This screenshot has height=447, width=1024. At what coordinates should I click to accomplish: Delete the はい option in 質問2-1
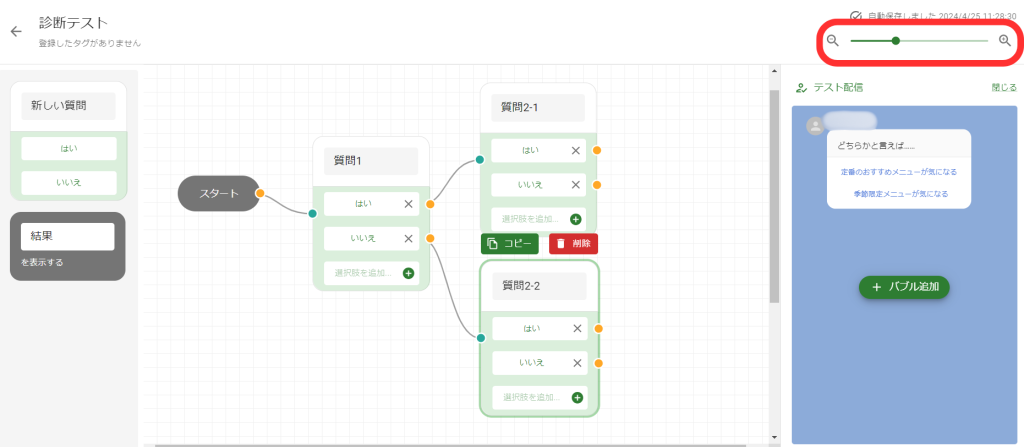click(x=575, y=151)
